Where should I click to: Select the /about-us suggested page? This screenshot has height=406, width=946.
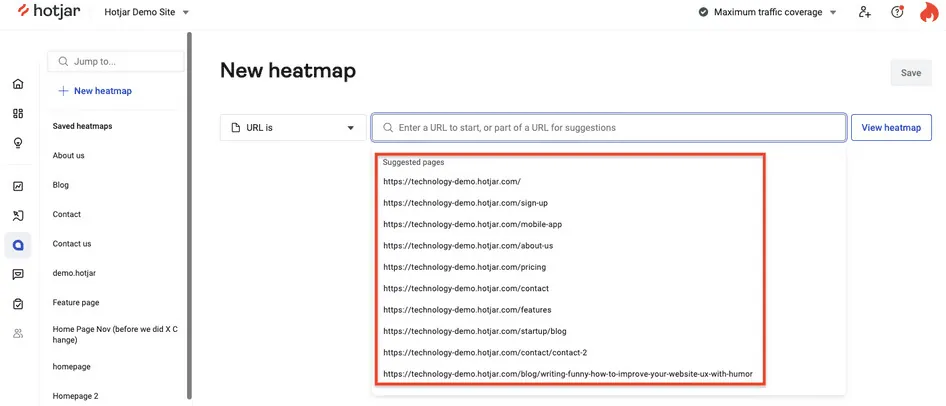click(x=468, y=246)
